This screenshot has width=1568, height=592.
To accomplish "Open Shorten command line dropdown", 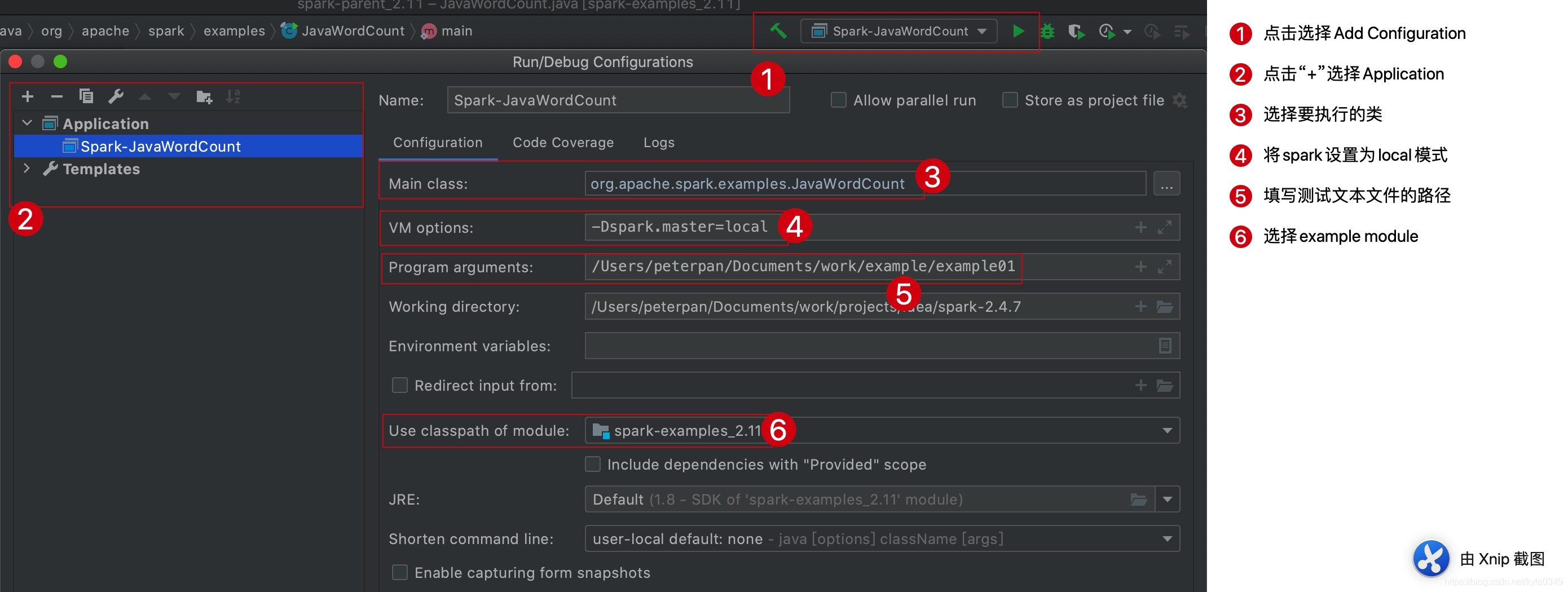I will coord(882,539).
